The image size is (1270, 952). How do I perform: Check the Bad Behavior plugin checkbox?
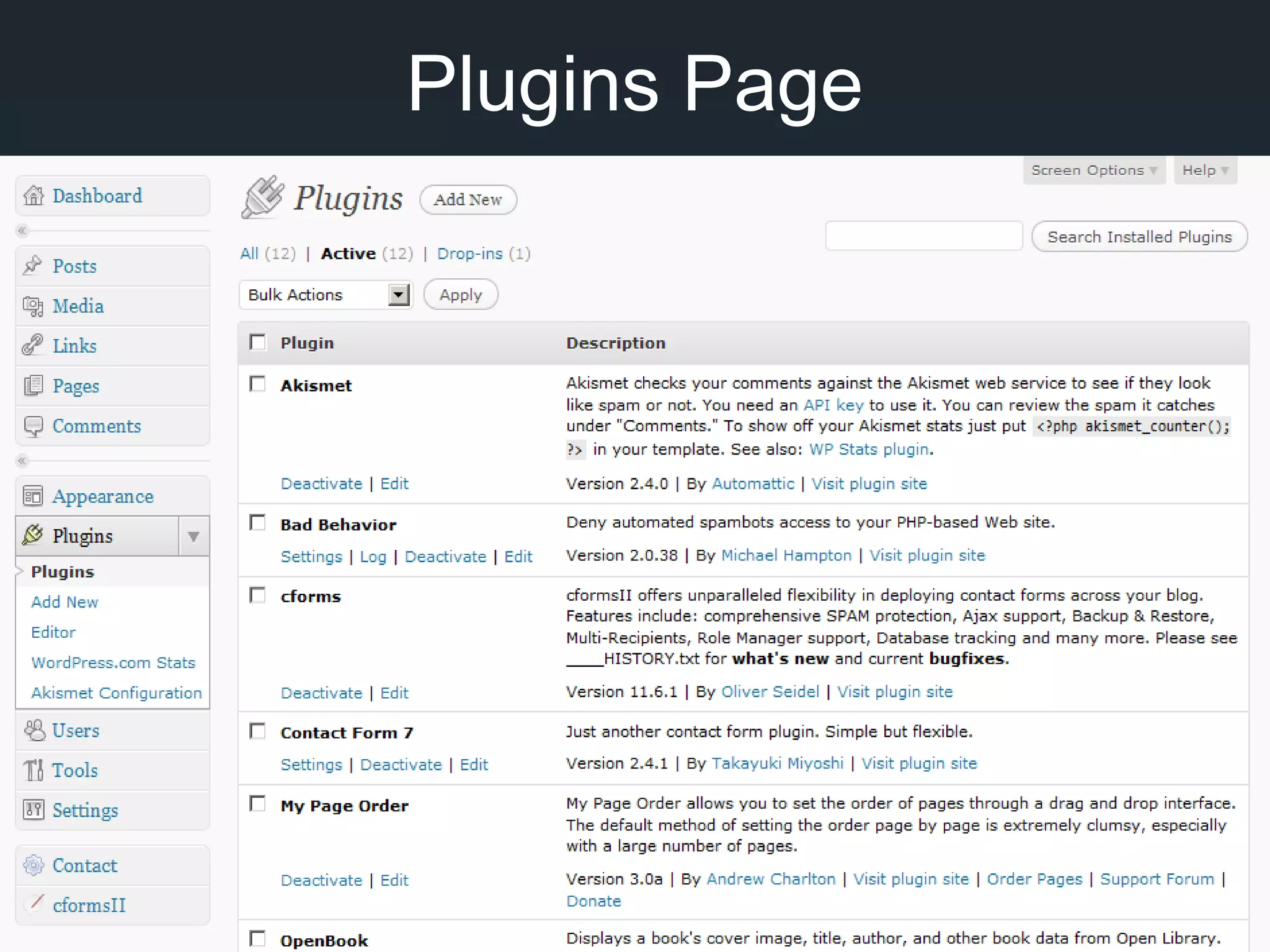tap(257, 523)
